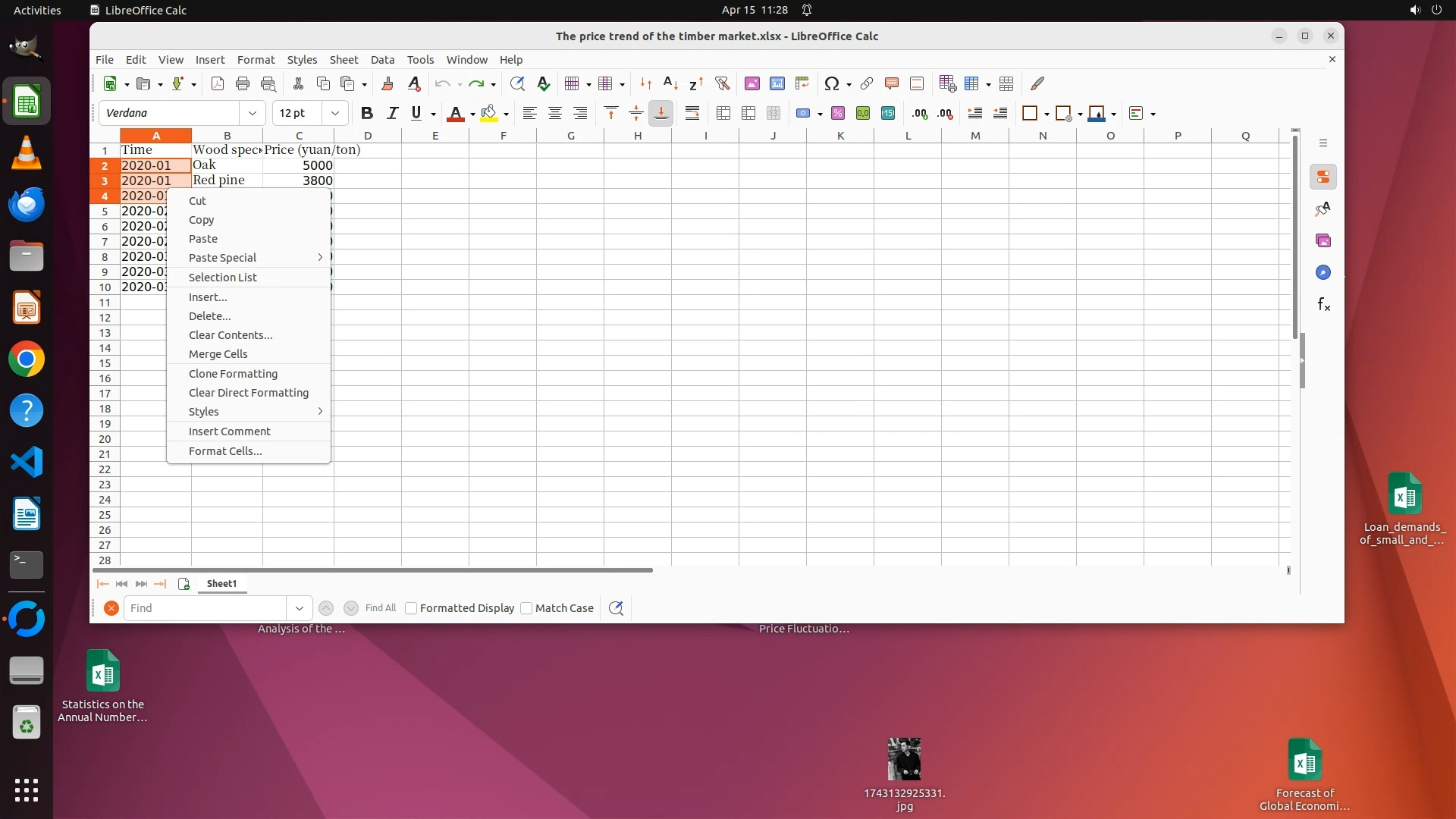Click inside the Find text field
This screenshot has height=819, width=1456.
(205, 608)
